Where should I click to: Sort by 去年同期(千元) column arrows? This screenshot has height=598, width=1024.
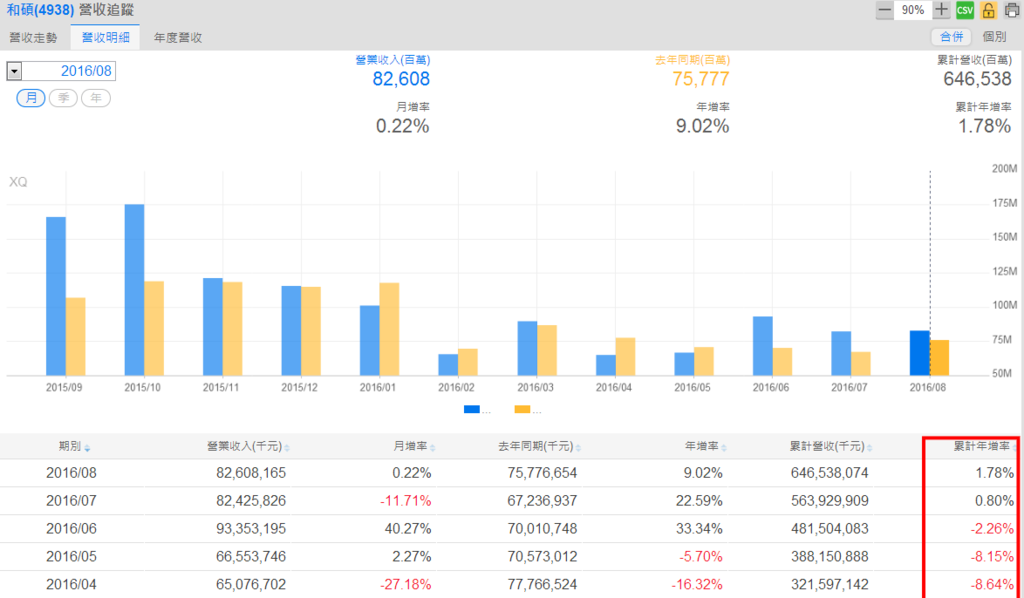pos(579,448)
